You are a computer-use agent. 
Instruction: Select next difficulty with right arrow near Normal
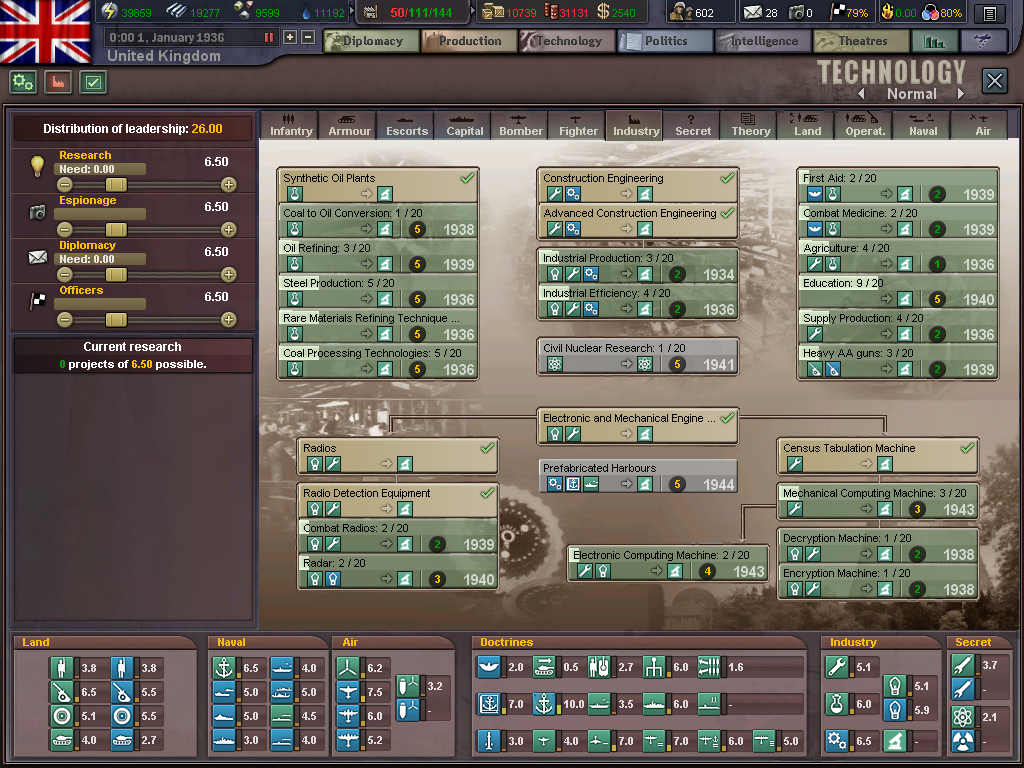(961, 94)
